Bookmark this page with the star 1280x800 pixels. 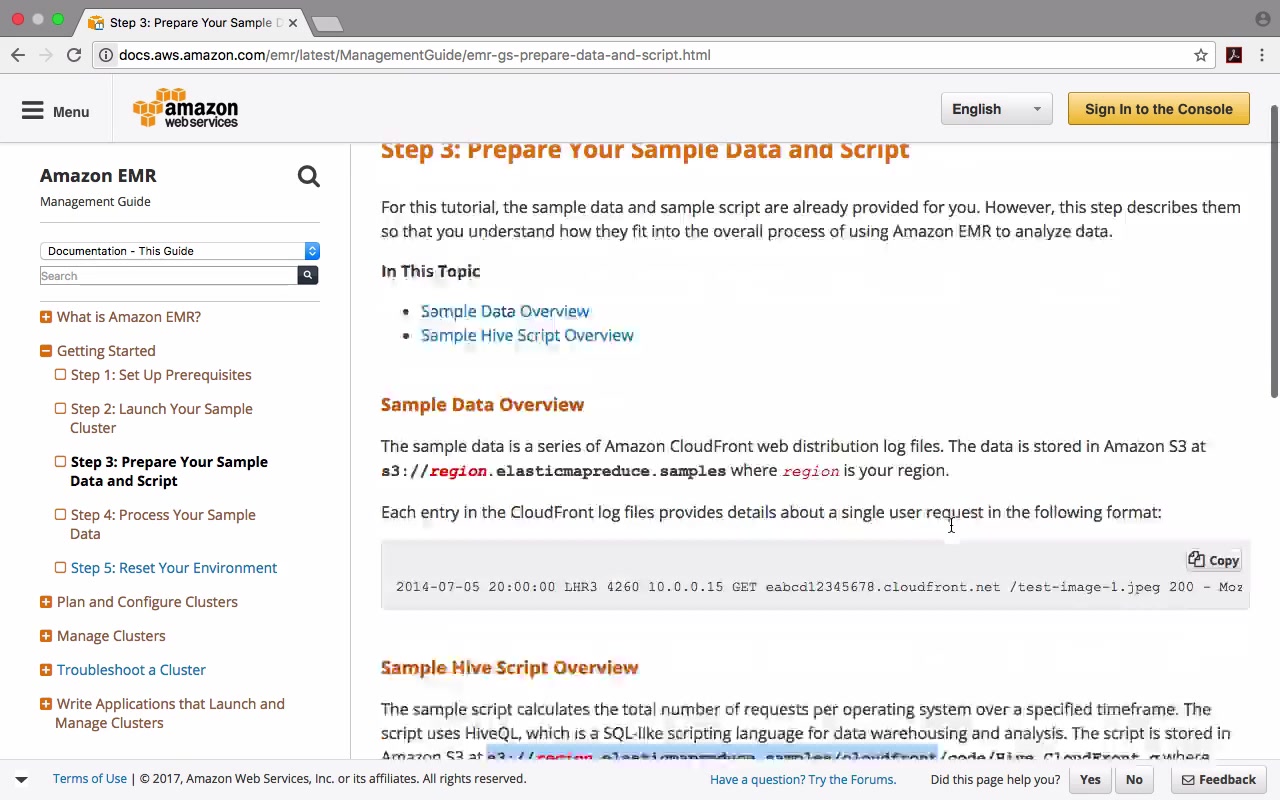click(x=1201, y=55)
